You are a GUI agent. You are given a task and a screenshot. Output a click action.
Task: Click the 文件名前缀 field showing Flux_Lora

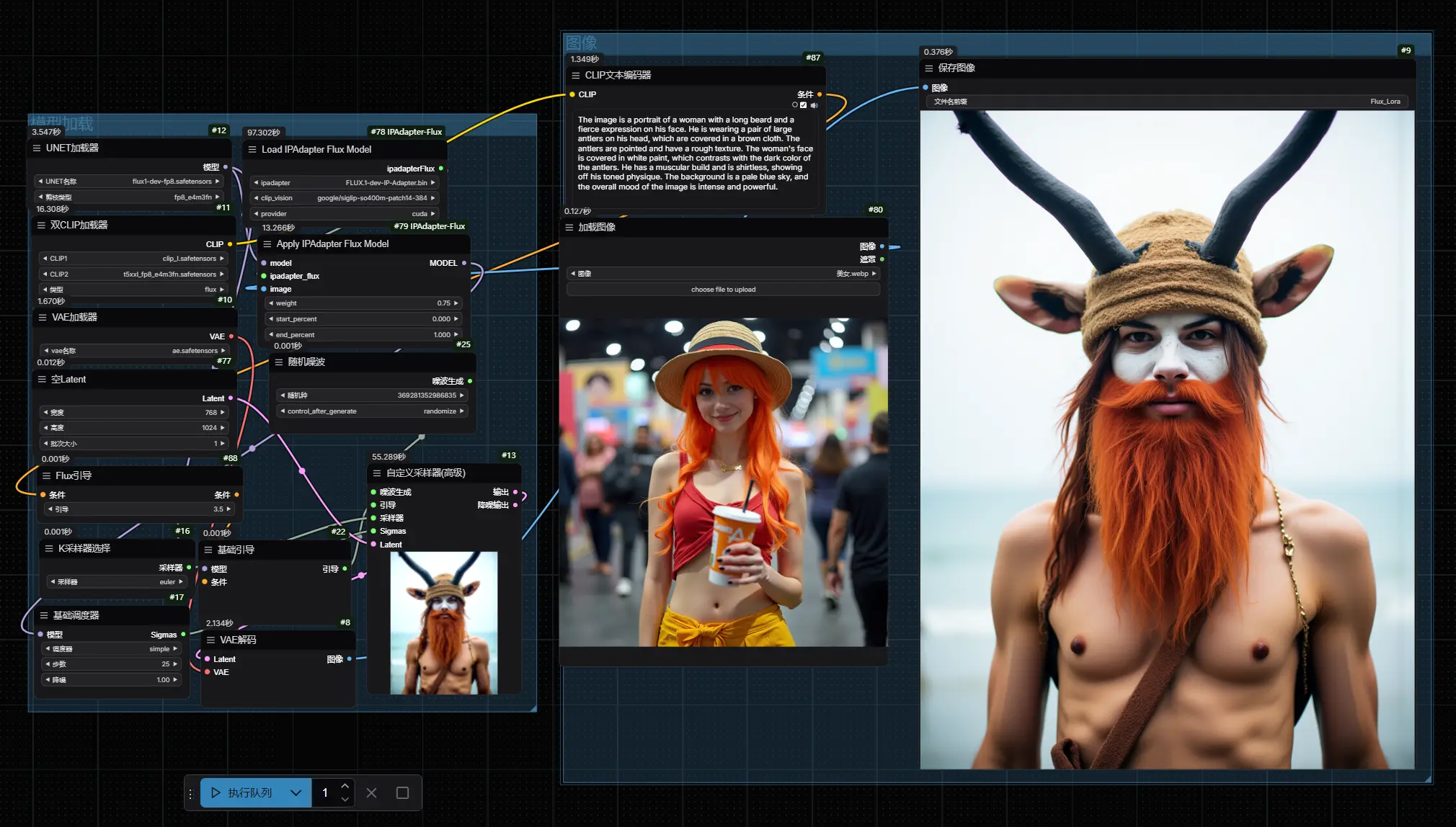(1167, 102)
